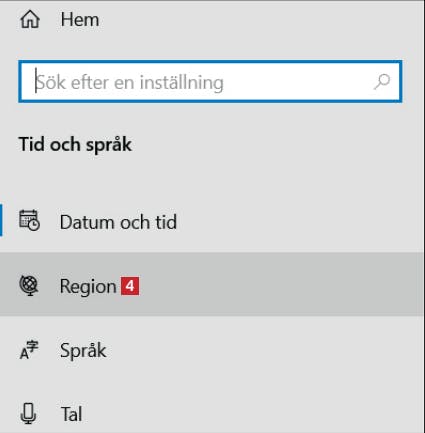This screenshot has width=425, height=433.
Task: Focus the Sök efter en inställning field
Action: point(210,82)
